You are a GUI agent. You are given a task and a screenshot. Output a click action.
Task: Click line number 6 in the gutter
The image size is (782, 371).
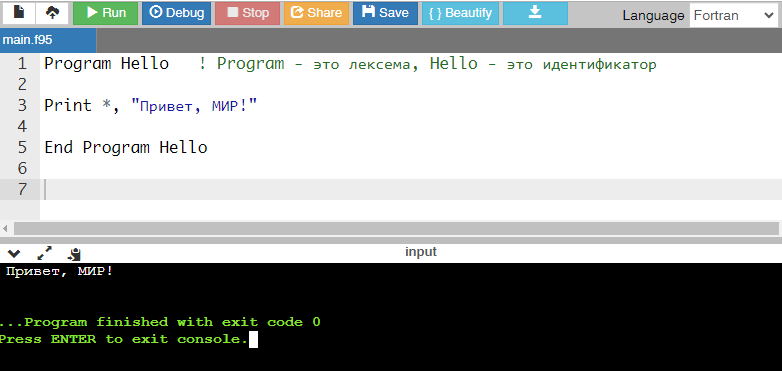pos(22,169)
